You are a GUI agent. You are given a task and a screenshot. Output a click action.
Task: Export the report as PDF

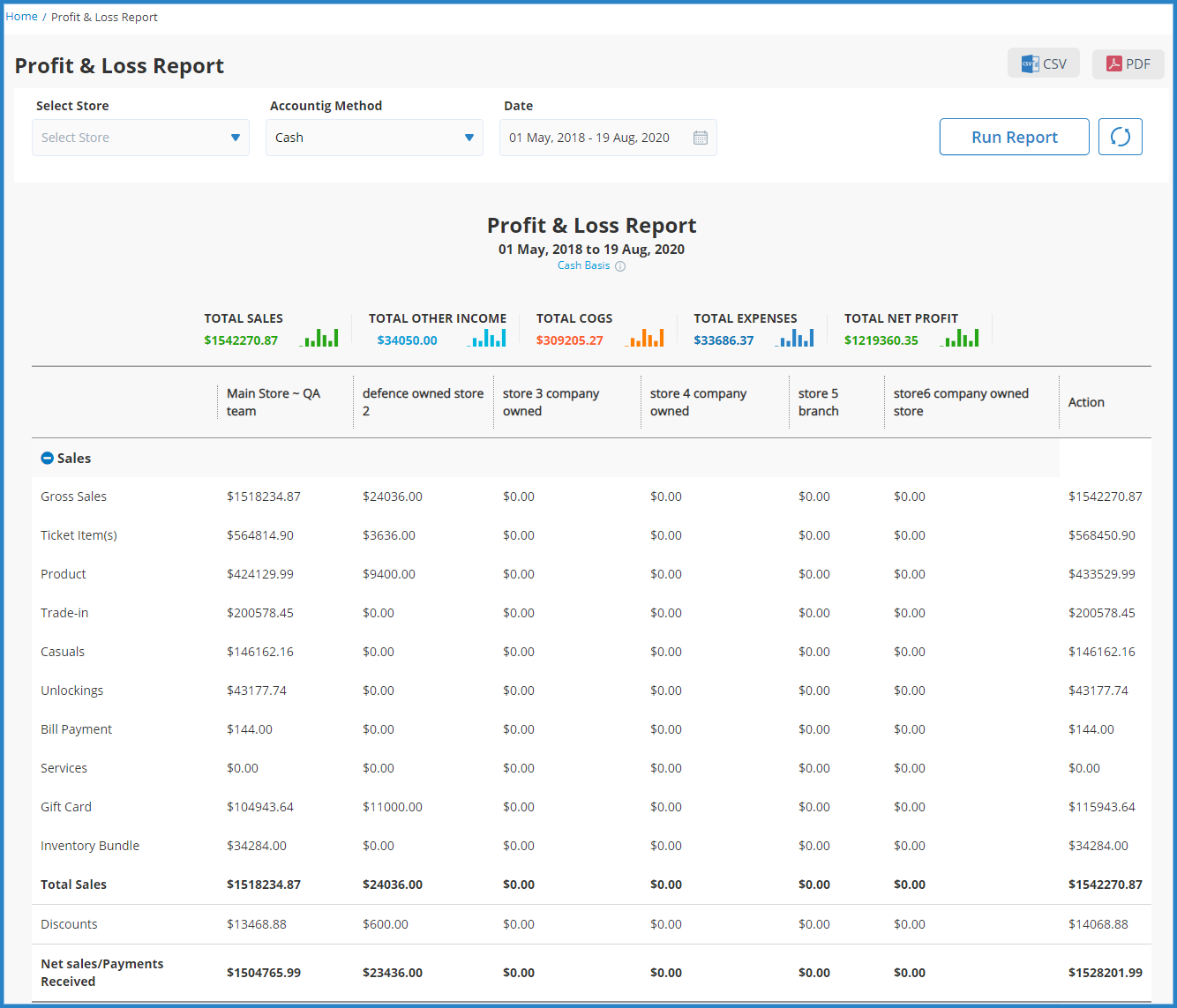click(x=1128, y=63)
